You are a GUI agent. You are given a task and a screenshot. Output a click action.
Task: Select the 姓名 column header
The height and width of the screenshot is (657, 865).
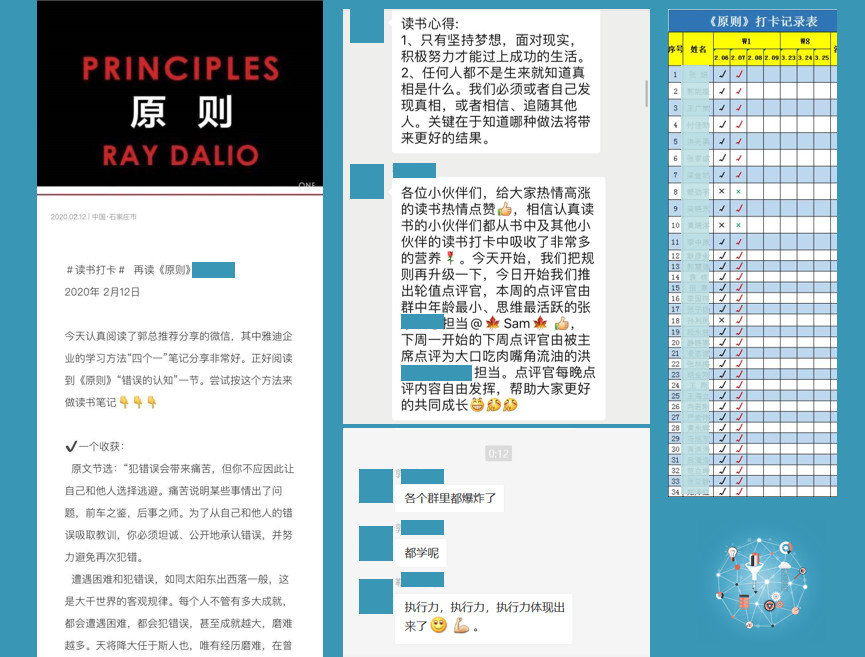coord(697,48)
